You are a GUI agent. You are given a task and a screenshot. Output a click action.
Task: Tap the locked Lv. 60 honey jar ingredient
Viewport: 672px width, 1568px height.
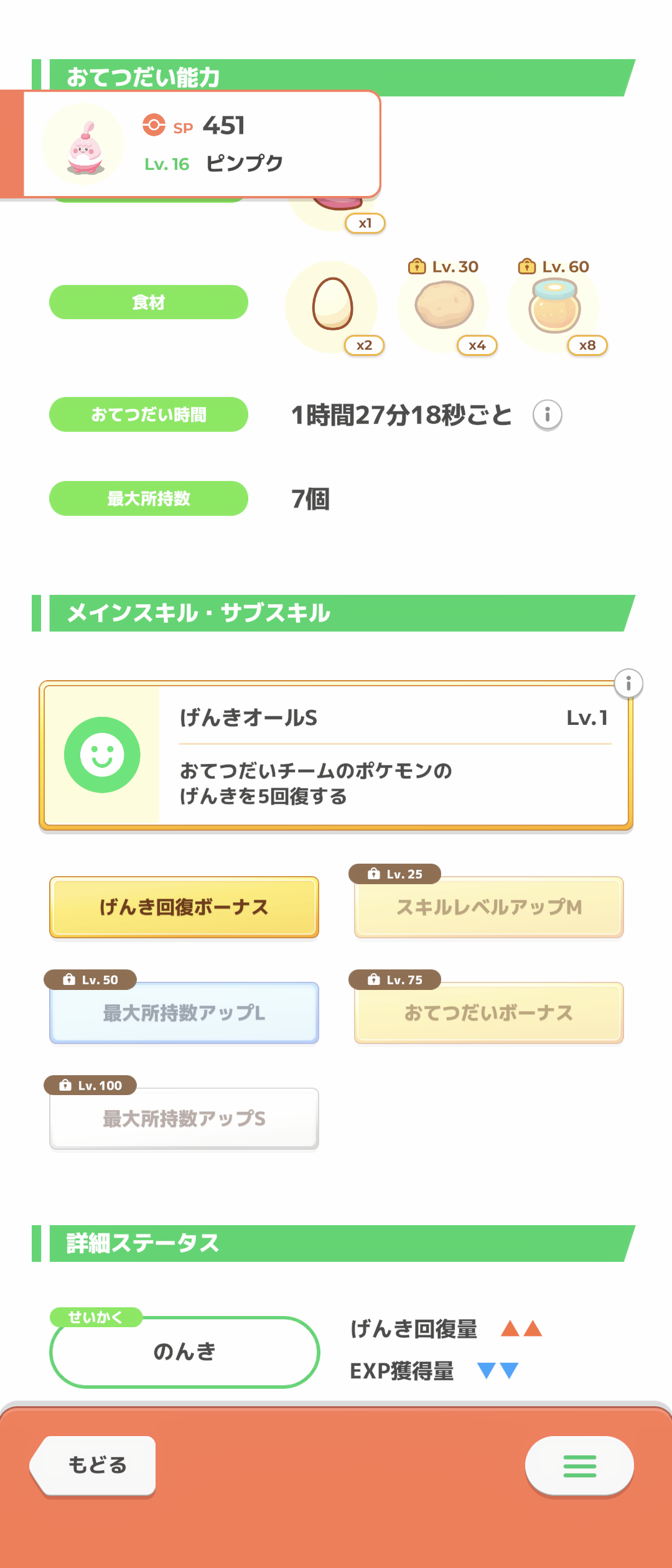tap(554, 305)
